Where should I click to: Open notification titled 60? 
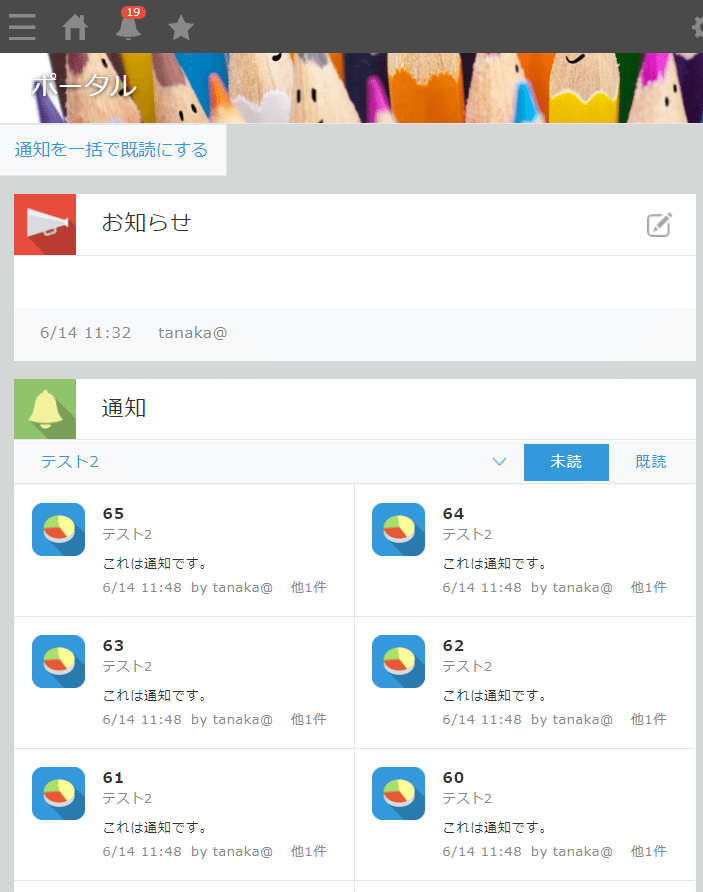click(x=453, y=777)
